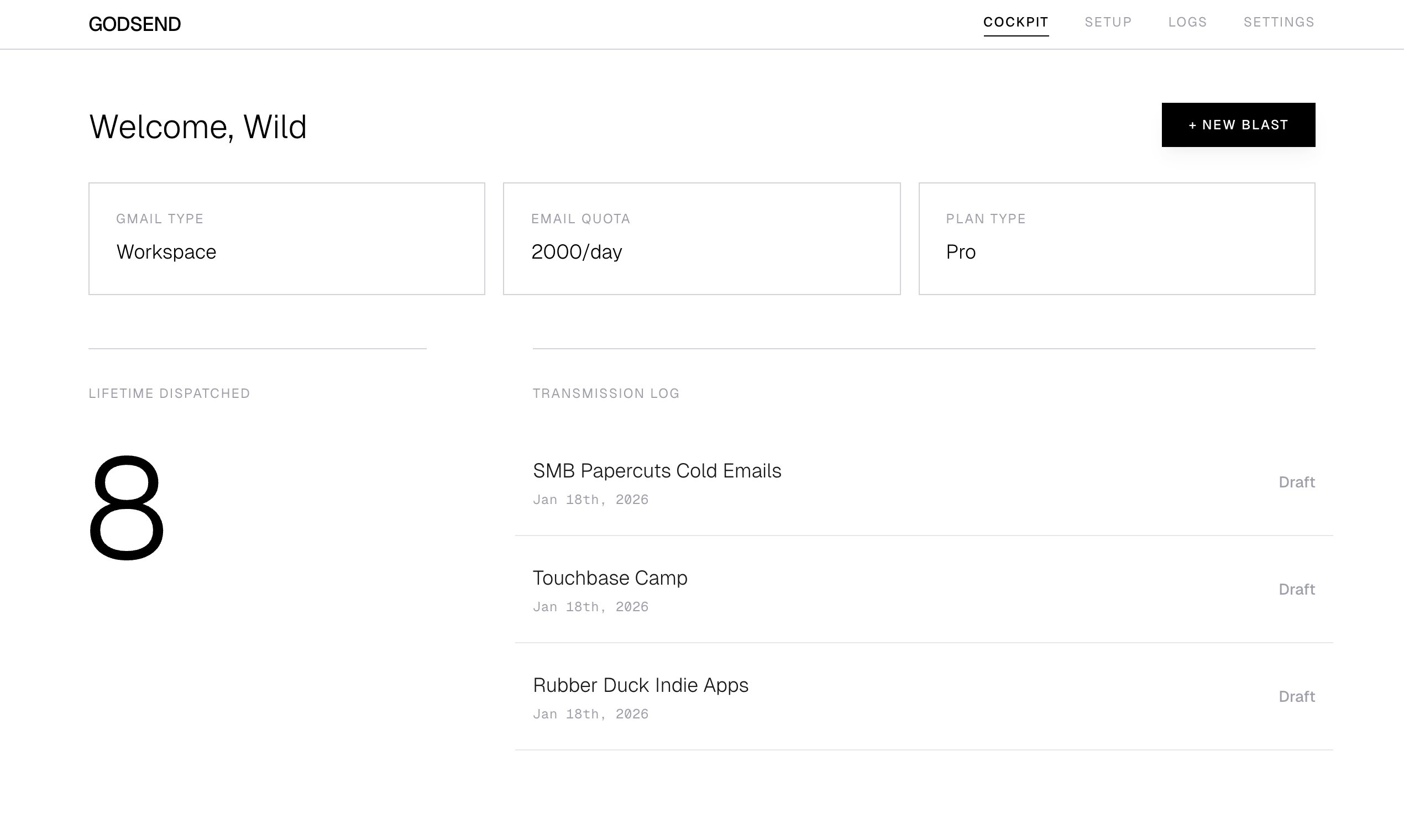Click the Transmission Log heading
This screenshot has width=1404, height=840.
[x=606, y=393]
